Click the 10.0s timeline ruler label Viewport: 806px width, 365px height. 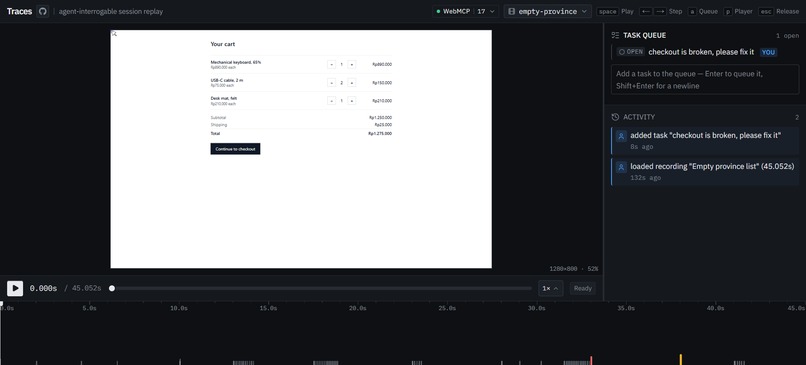(179, 308)
